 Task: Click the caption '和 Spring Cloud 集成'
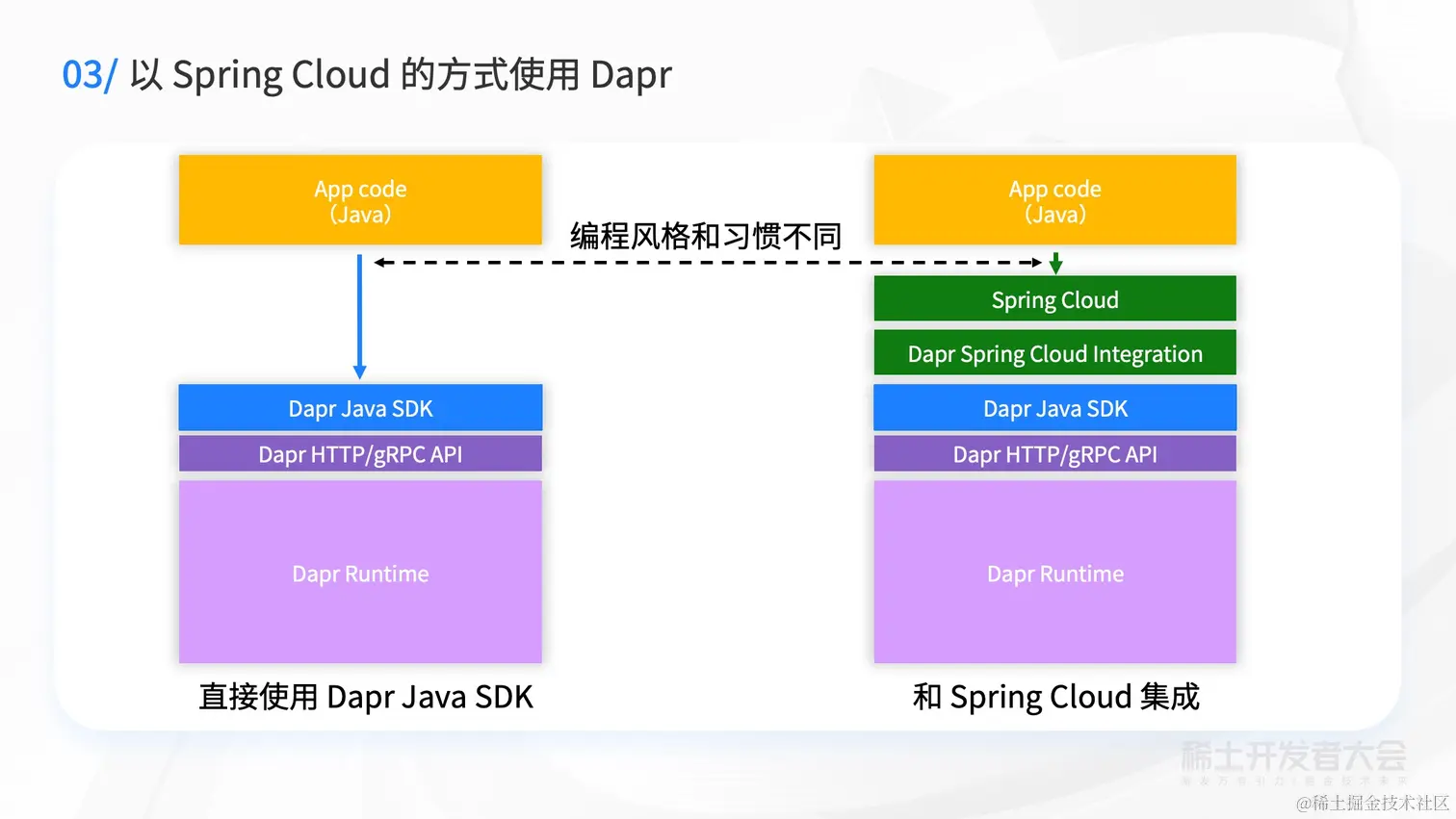pos(1056,697)
